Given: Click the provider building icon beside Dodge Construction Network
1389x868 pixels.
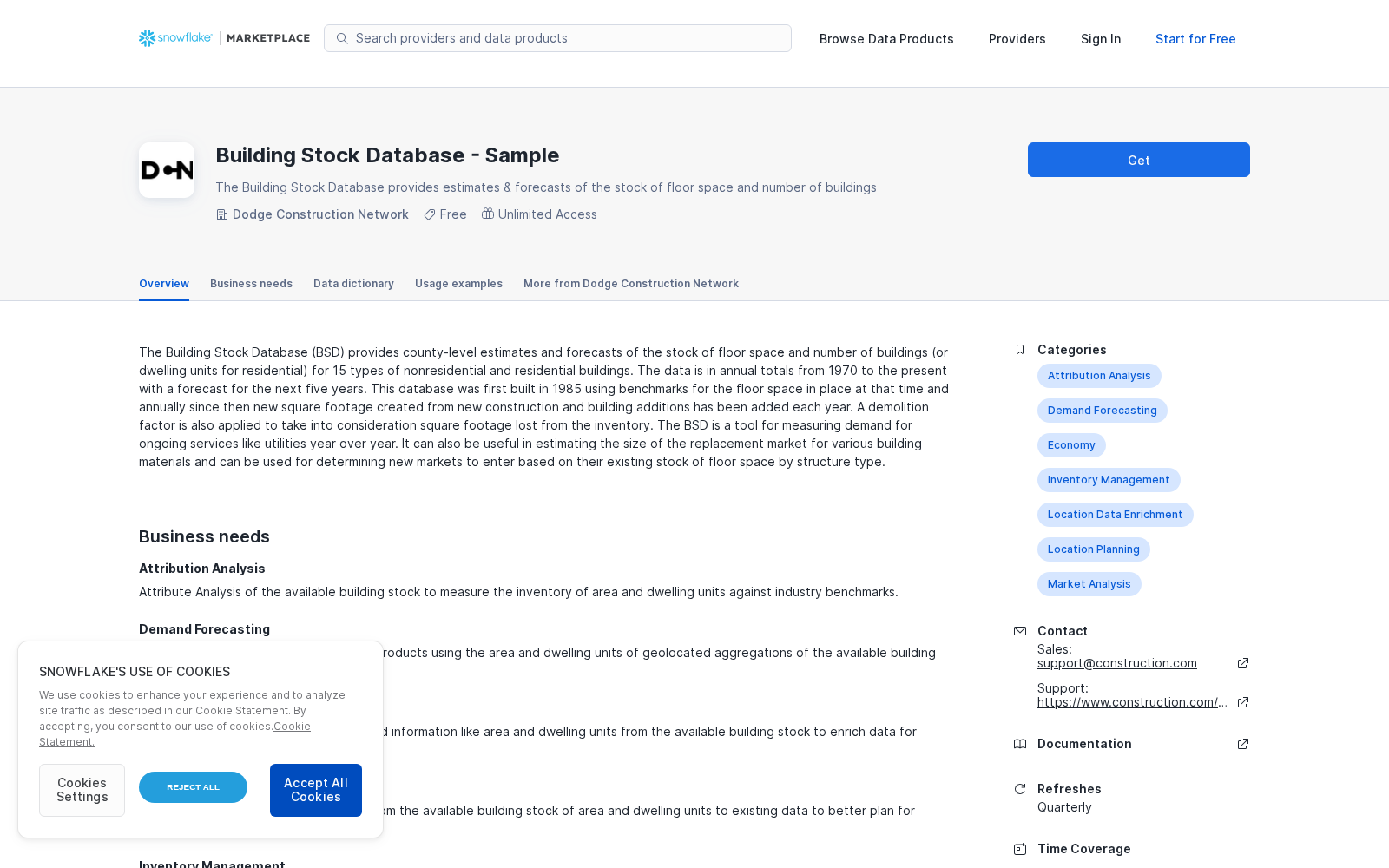Looking at the screenshot, I should (x=222, y=214).
